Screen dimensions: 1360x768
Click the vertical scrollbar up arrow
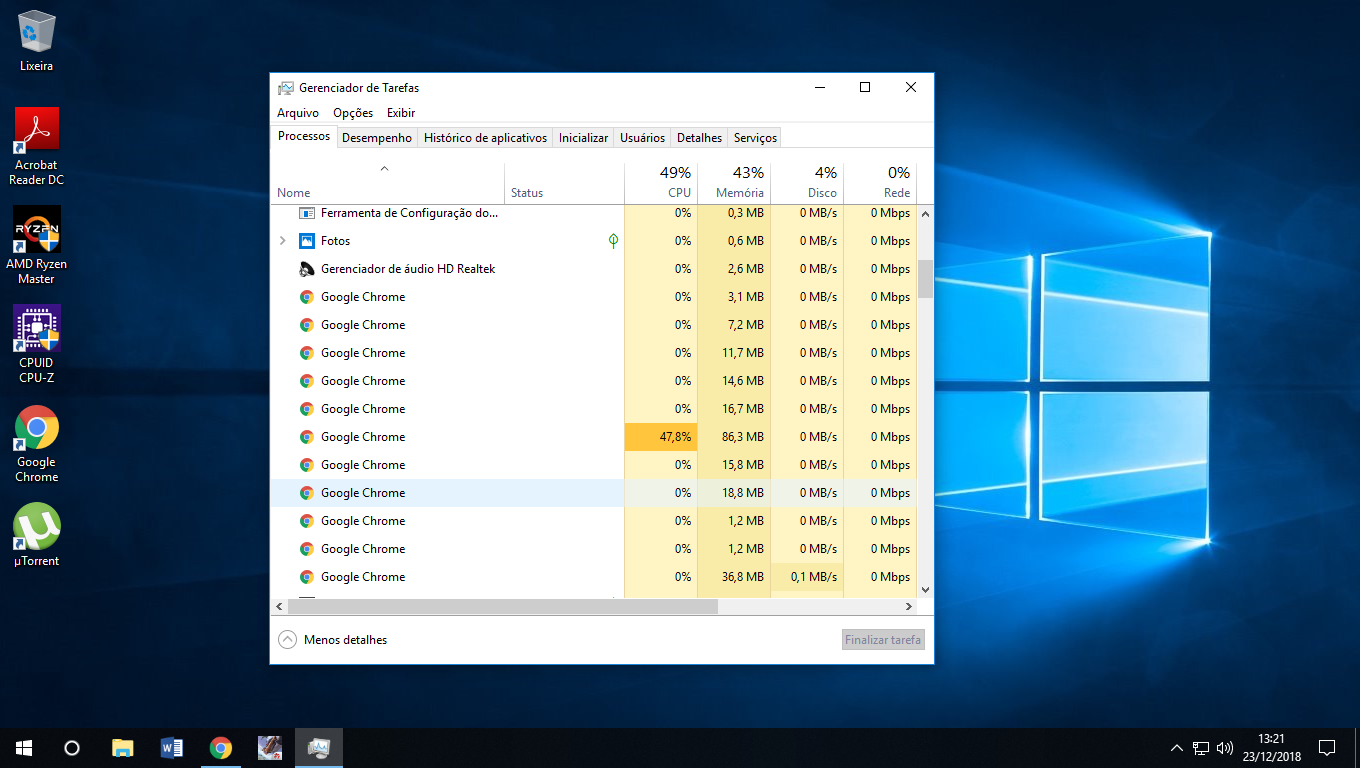coord(925,214)
